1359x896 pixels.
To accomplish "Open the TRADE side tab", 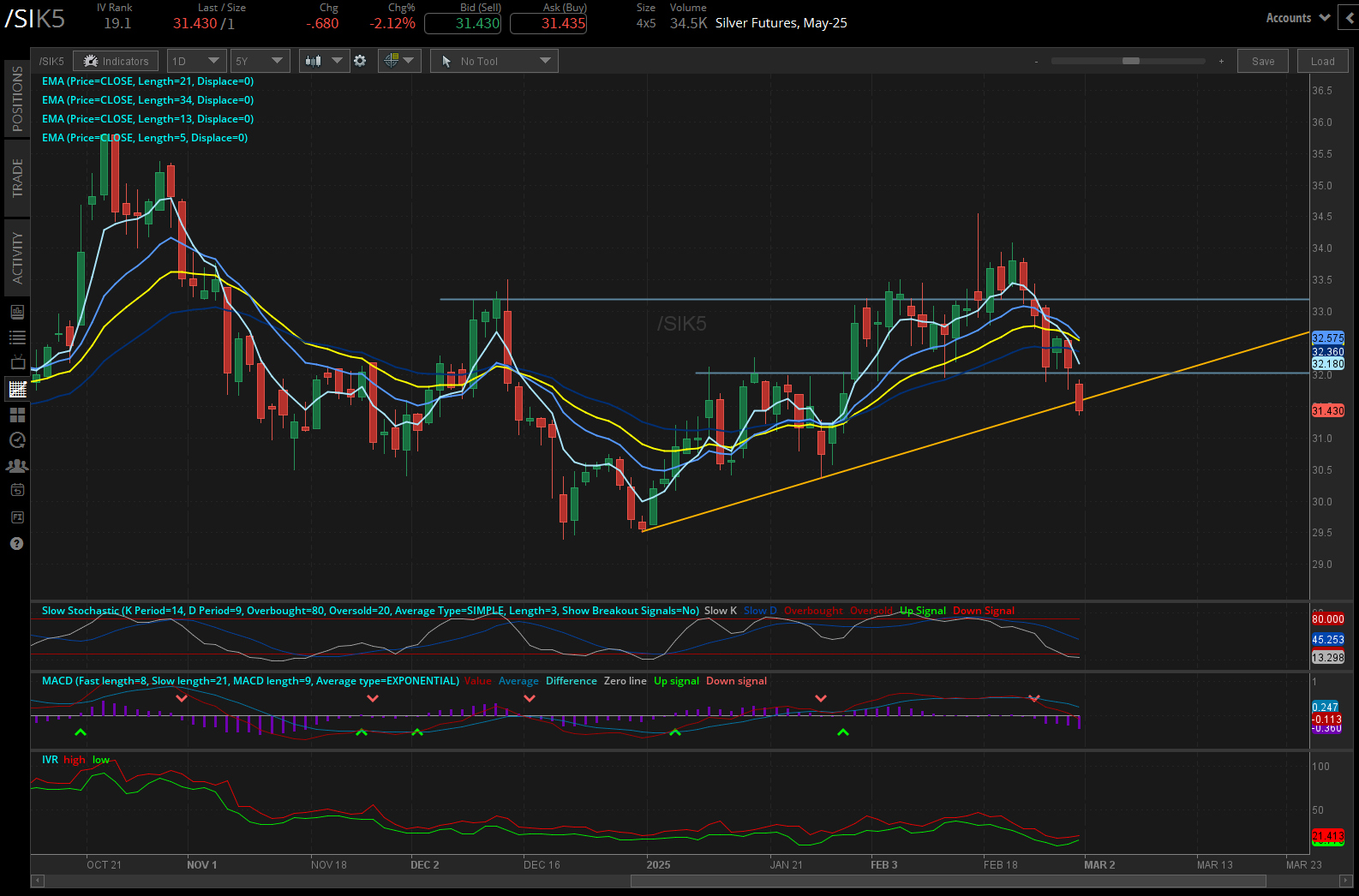I will (17, 178).
